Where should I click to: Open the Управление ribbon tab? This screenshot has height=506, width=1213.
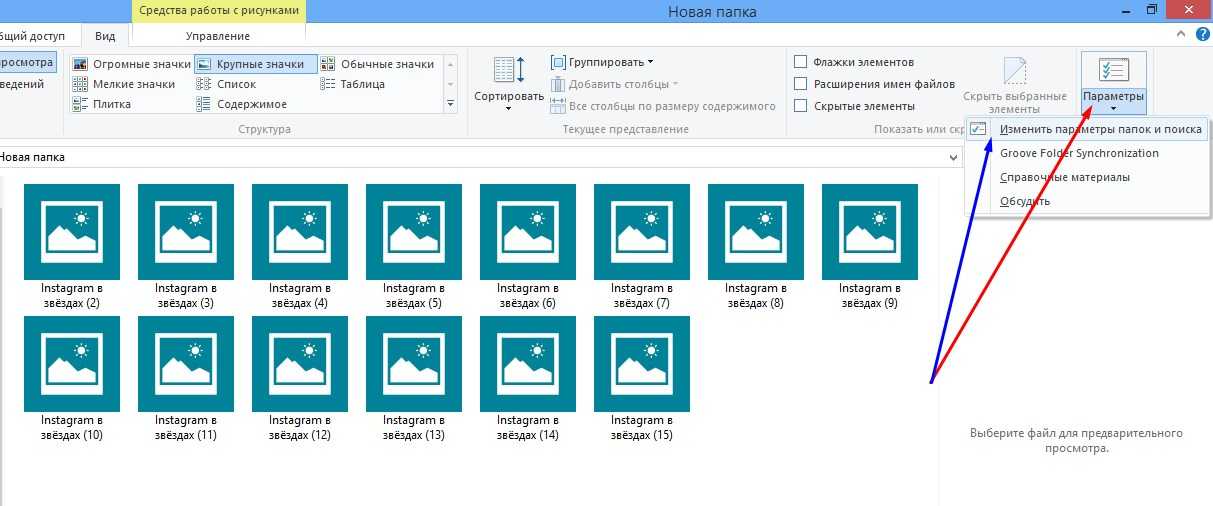click(218, 36)
